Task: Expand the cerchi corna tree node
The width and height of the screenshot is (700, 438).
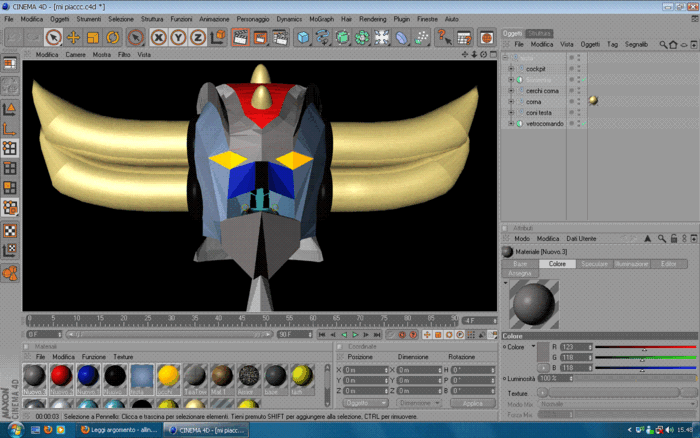Action: (x=512, y=91)
